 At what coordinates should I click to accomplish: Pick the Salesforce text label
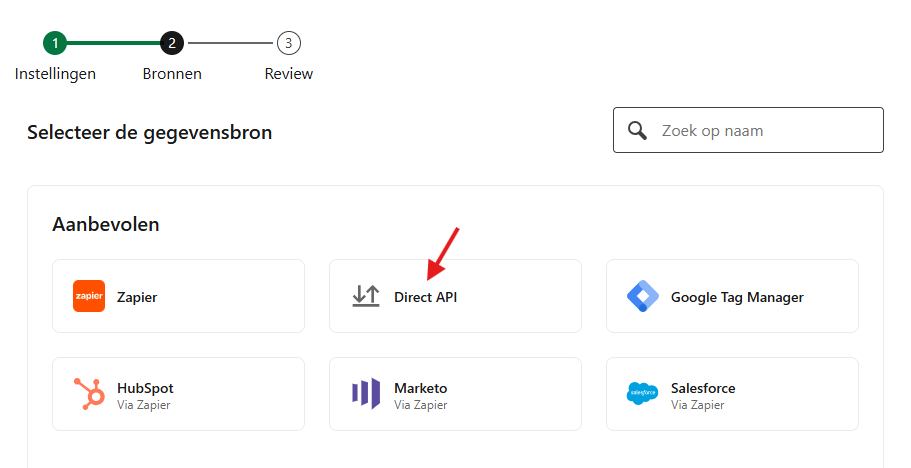pyautogui.click(x=703, y=388)
